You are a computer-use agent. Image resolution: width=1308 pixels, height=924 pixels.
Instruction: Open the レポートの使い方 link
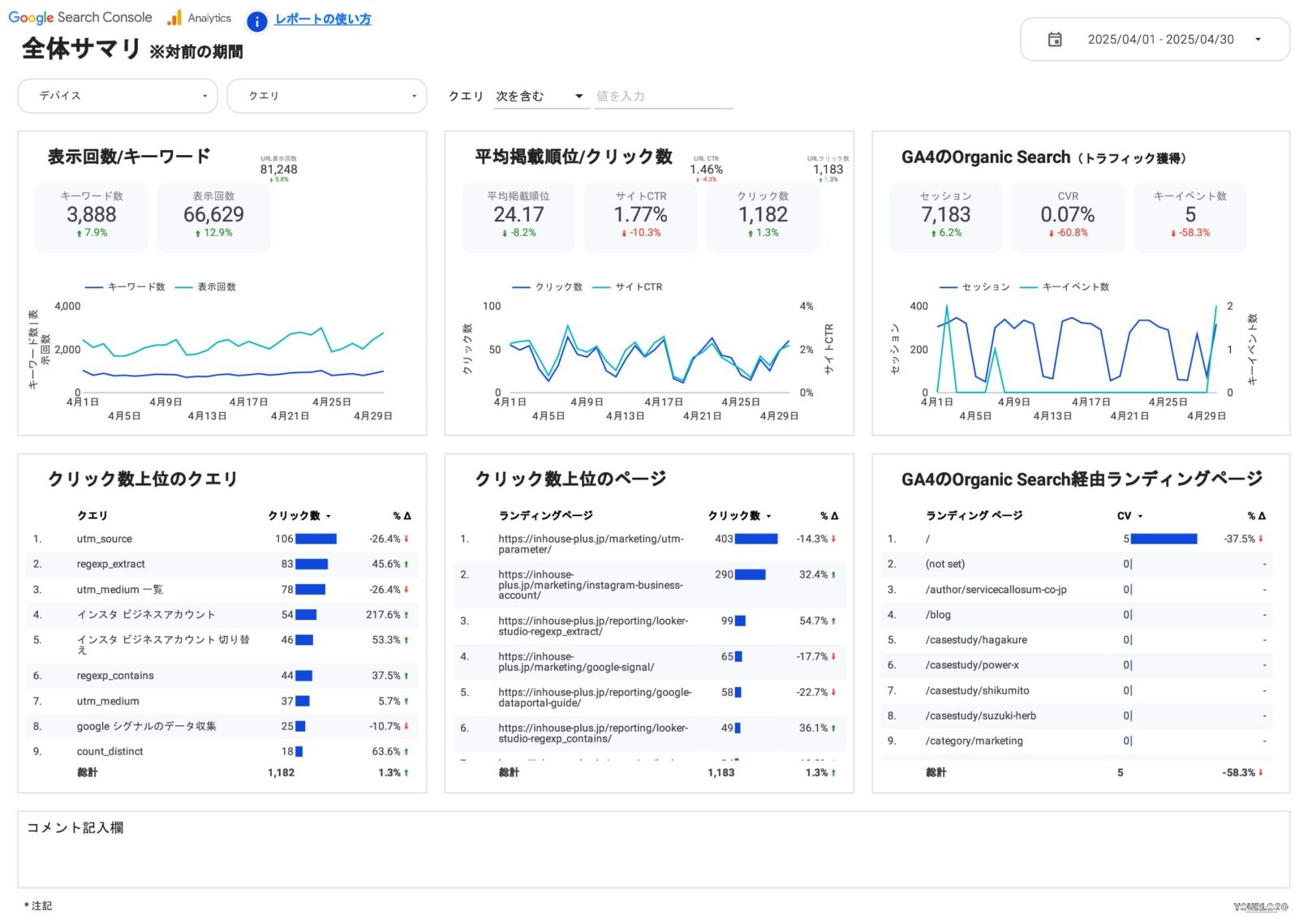(323, 19)
